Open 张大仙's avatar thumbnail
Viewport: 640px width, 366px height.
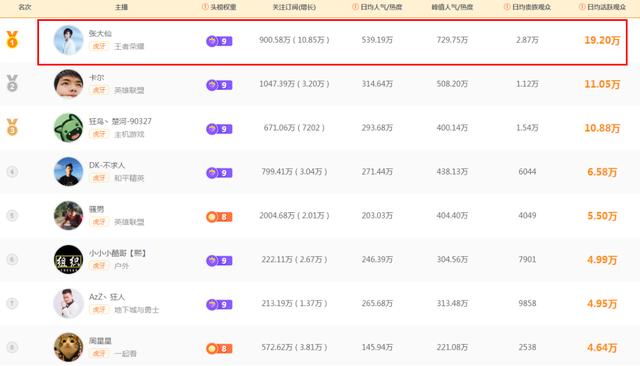(68, 40)
